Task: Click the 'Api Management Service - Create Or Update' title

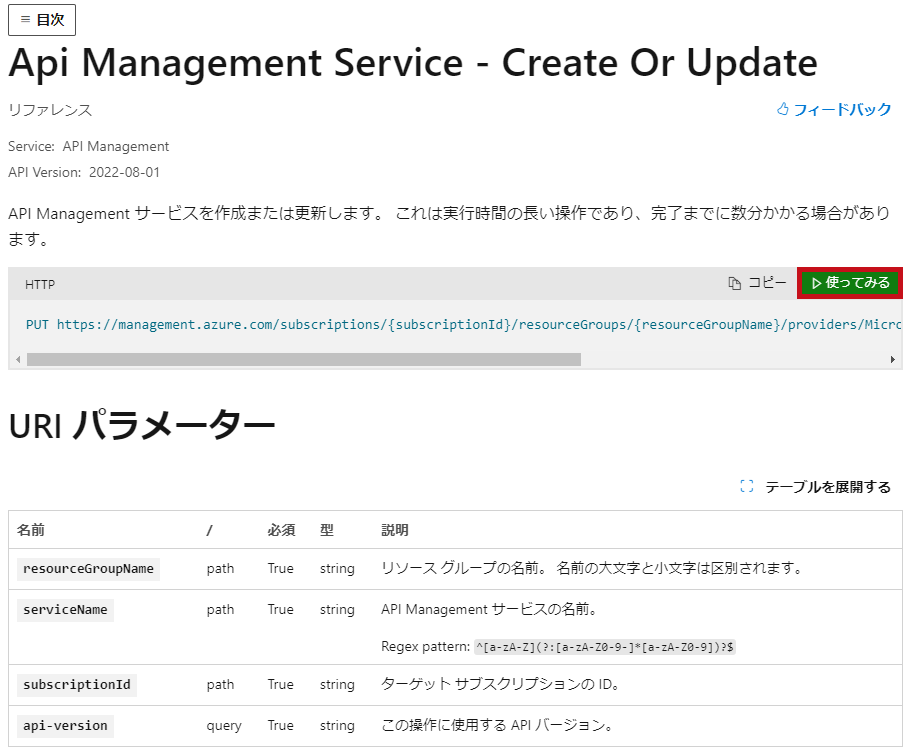Action: coord(413,64)
